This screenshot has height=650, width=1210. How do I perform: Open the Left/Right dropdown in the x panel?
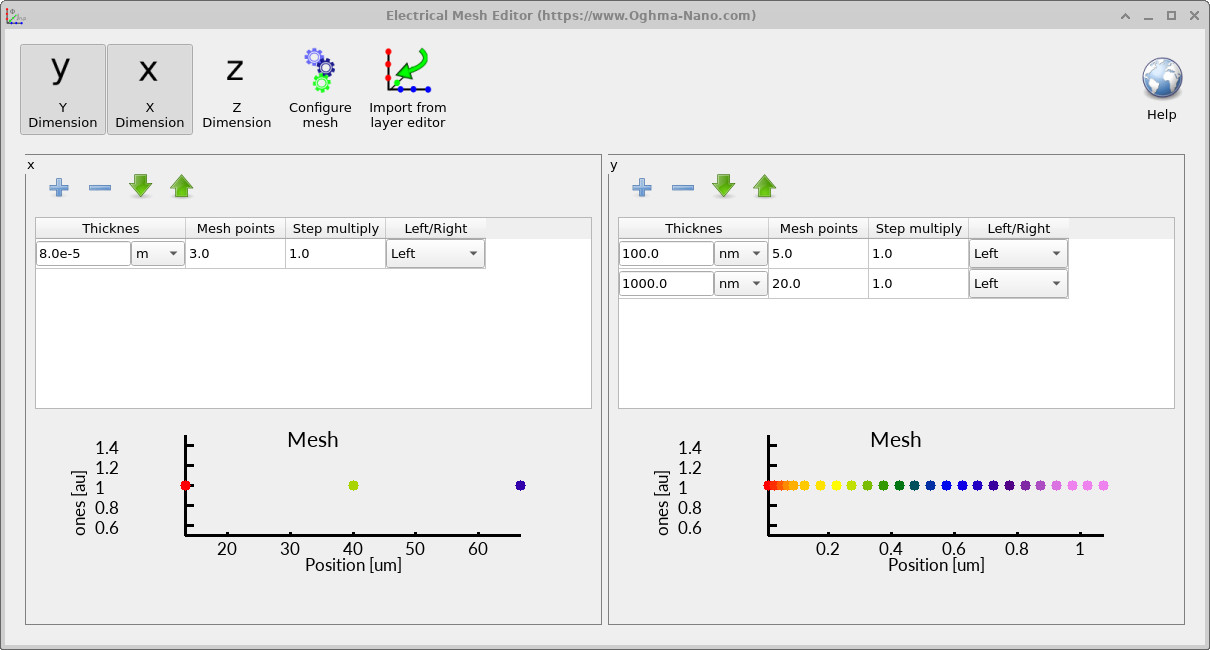point(435,253)
